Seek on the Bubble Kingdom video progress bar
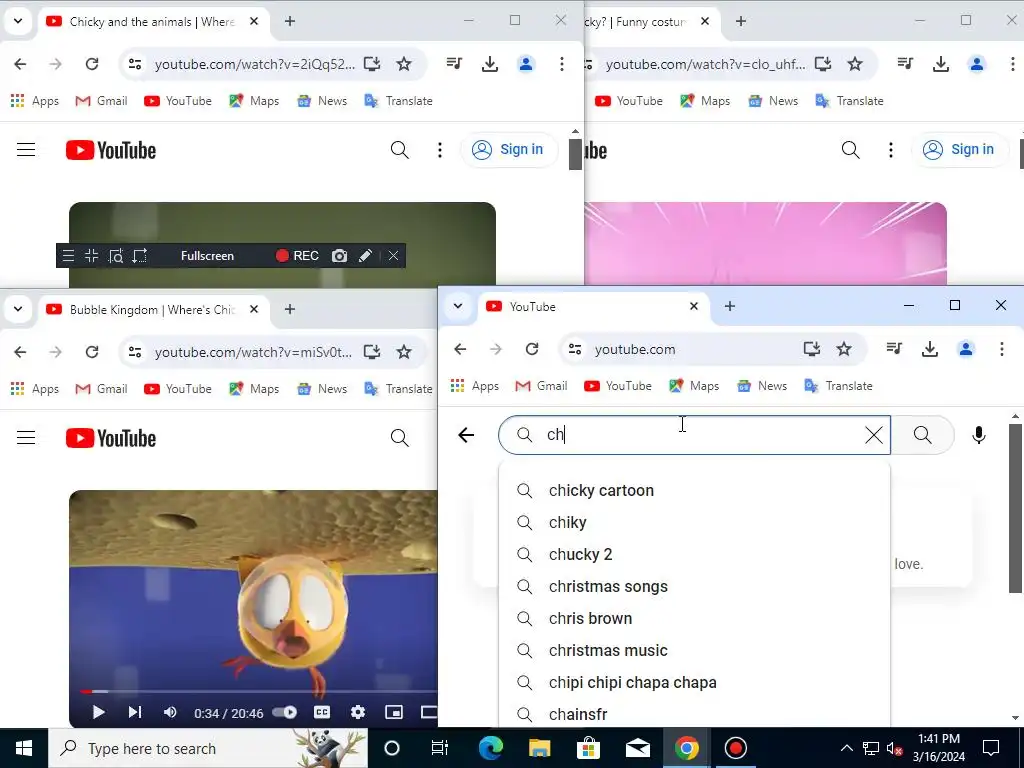This screenshot has height=768, width=1024. point(258,691)
